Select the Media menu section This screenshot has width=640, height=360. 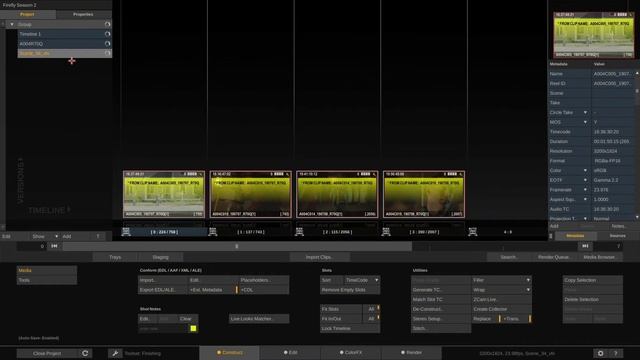(x=47, y=270)
